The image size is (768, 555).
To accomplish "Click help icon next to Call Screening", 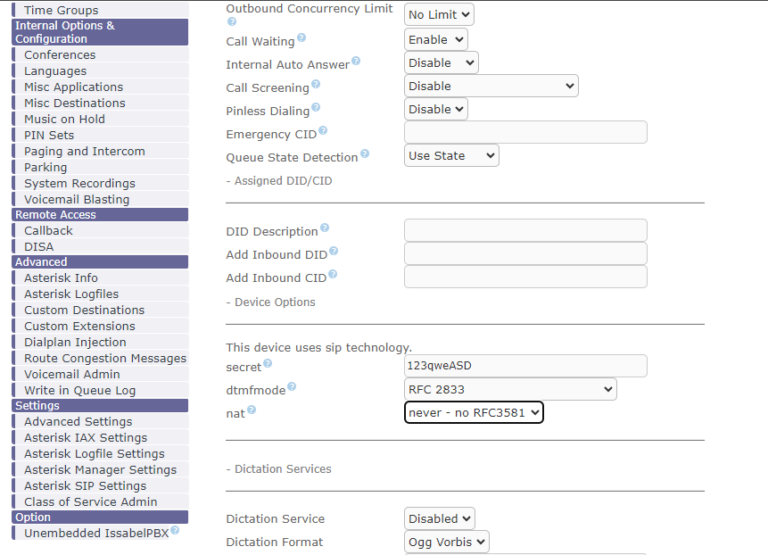I will [316, 85].
